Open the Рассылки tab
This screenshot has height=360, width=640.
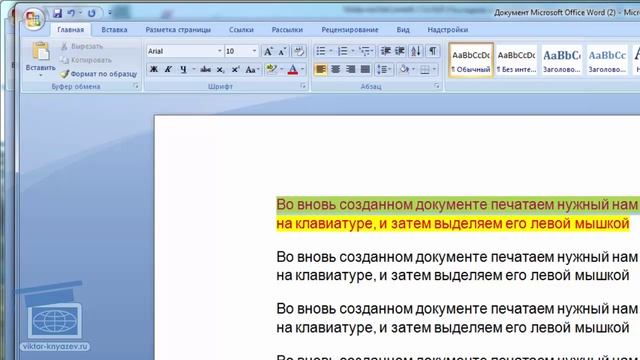(x=287, y=30)
